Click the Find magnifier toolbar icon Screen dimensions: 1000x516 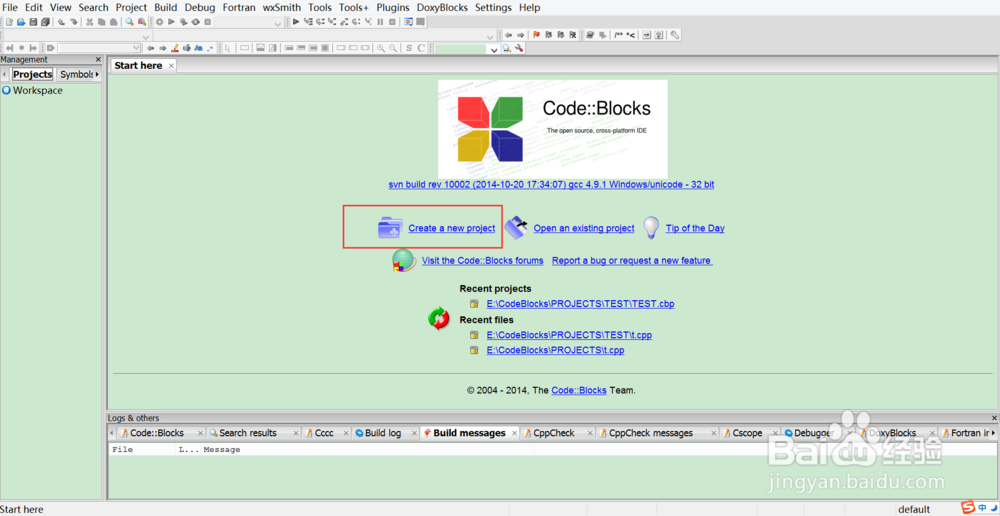129,22
